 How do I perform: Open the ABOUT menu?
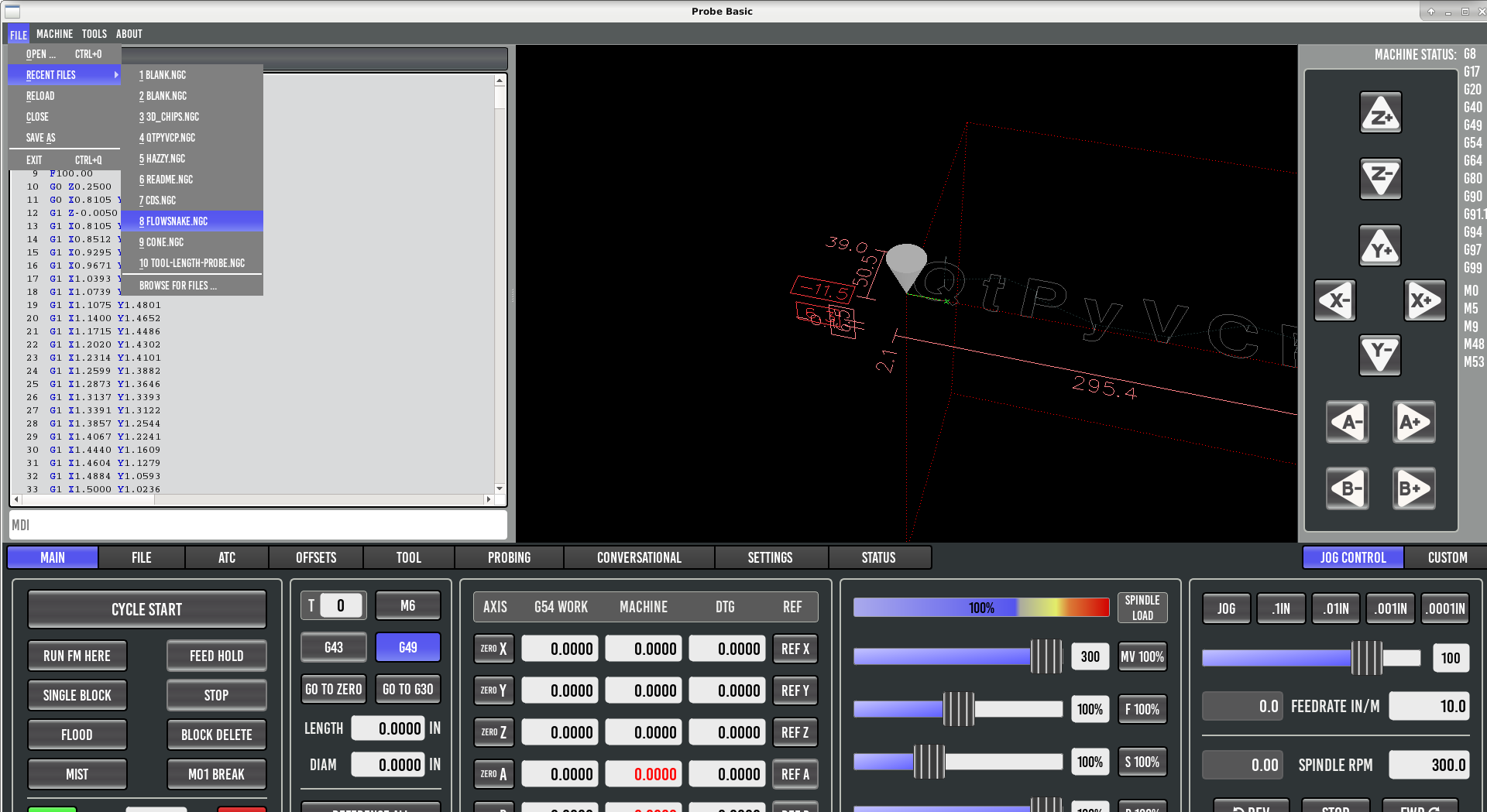click(x=129, y=34)
